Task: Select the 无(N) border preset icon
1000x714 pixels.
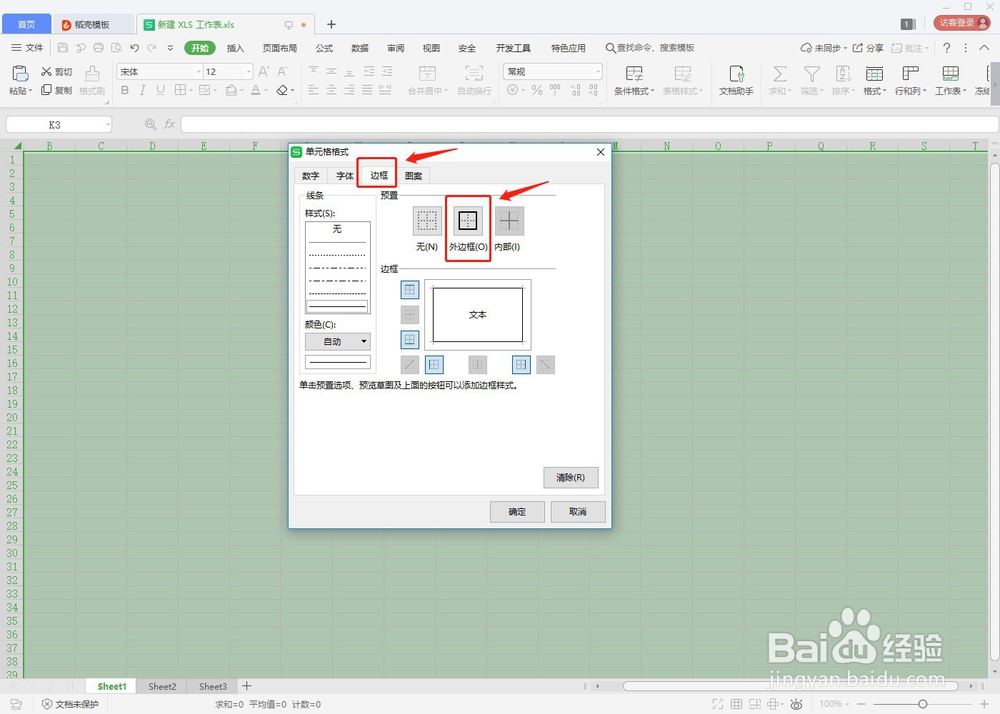Action: tap(427, 221)
